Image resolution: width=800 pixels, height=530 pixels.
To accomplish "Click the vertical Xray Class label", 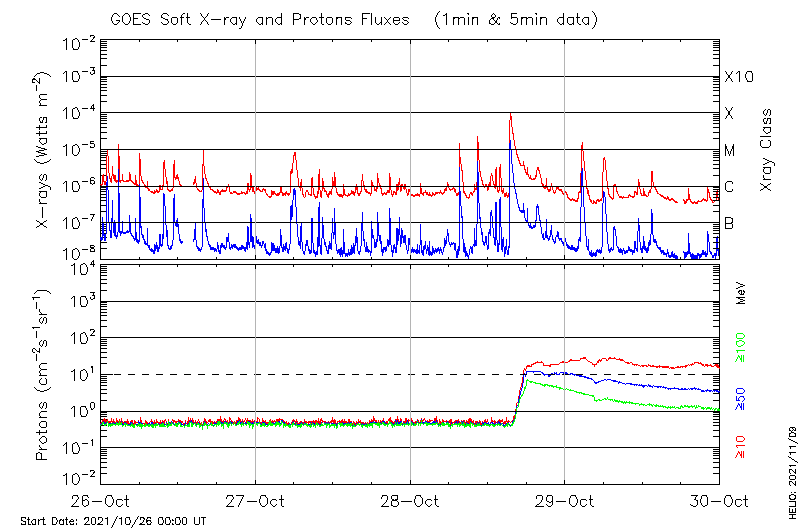I will coord(767,150).
